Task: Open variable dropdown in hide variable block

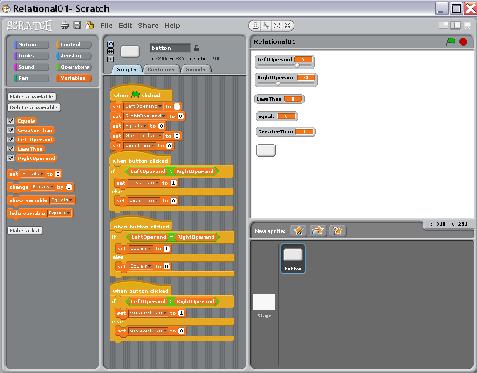Action: click(59, 213)
